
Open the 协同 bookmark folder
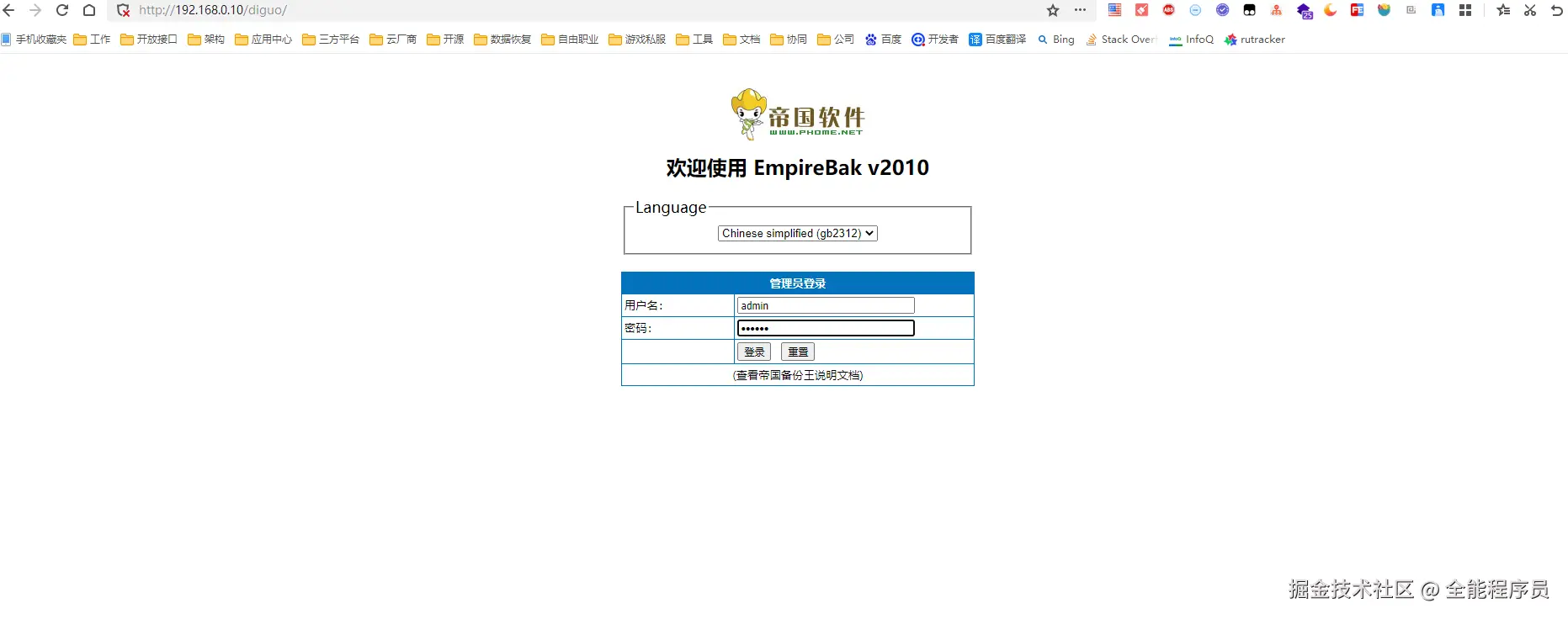pyautogui.click(x=789, y=40)
